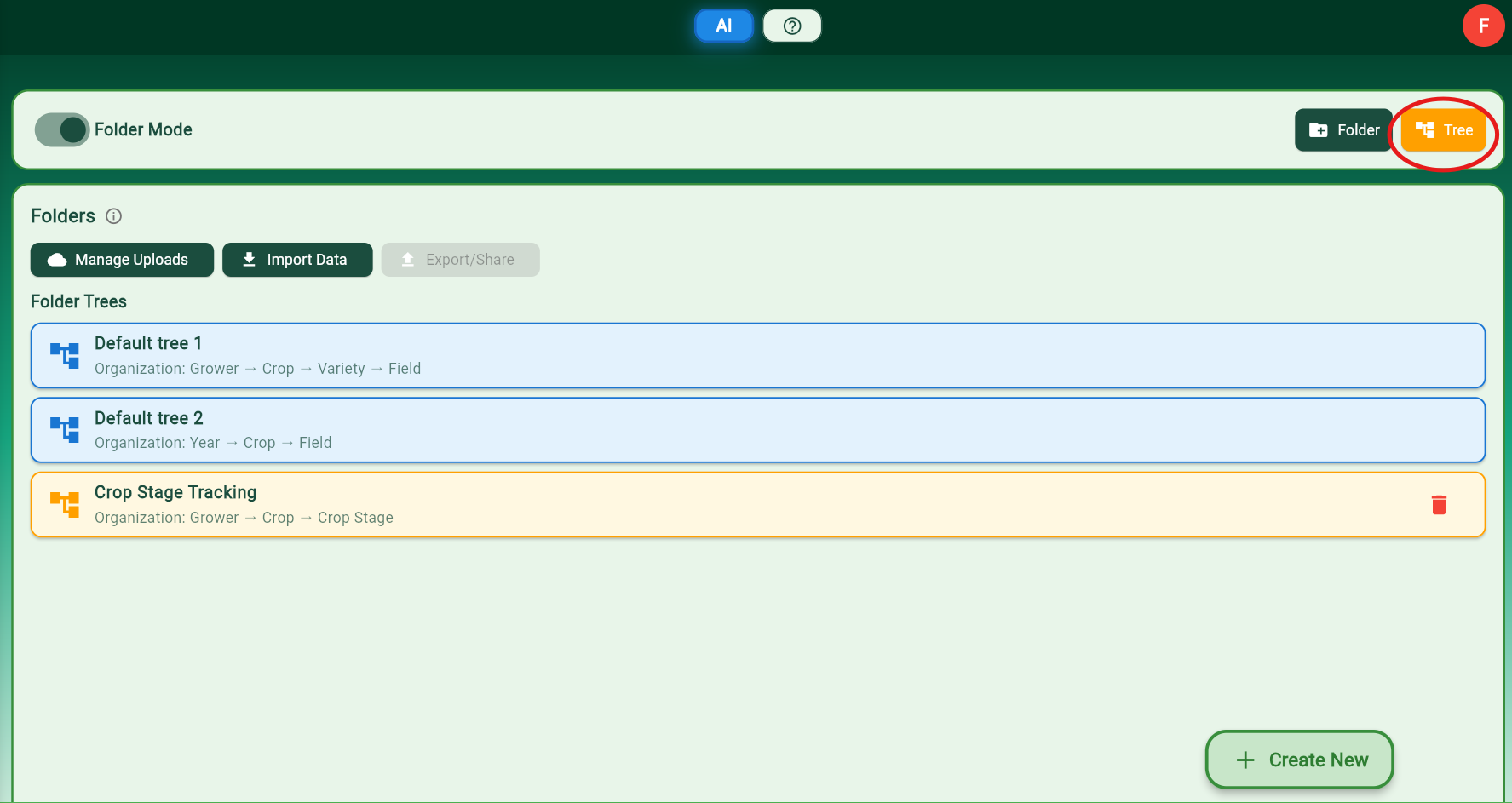Toggle Folder Mode off
1512x803 pixels.
pyautogui.click(x=61, y=129)
